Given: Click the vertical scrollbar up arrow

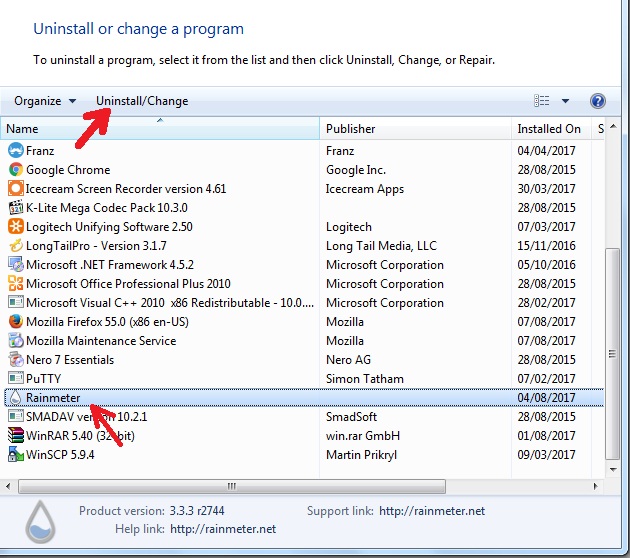Looking at the screenshot, I should tap(613, 126).
